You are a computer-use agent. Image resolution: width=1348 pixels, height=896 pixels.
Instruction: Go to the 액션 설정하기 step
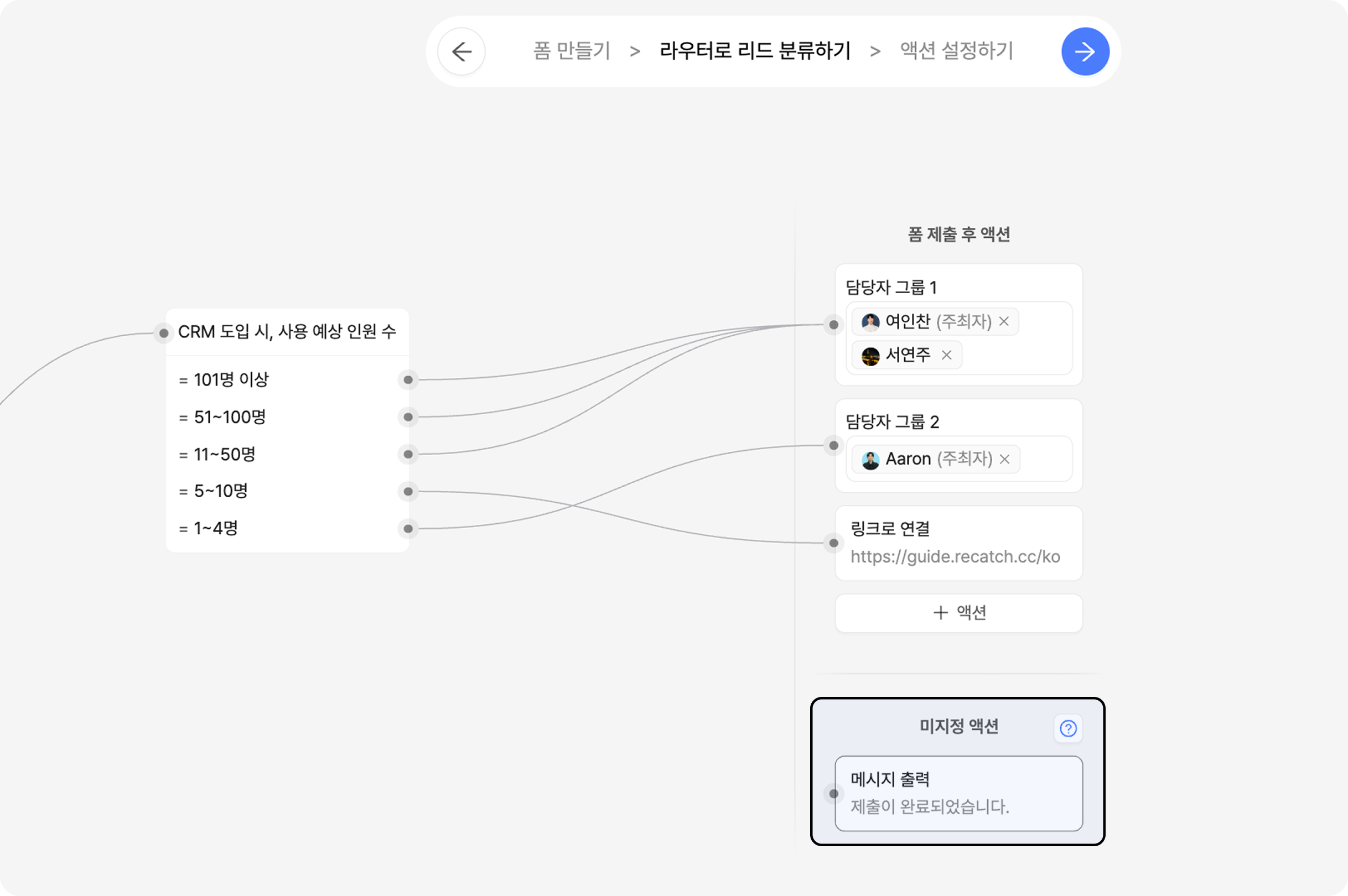[956, 51]
